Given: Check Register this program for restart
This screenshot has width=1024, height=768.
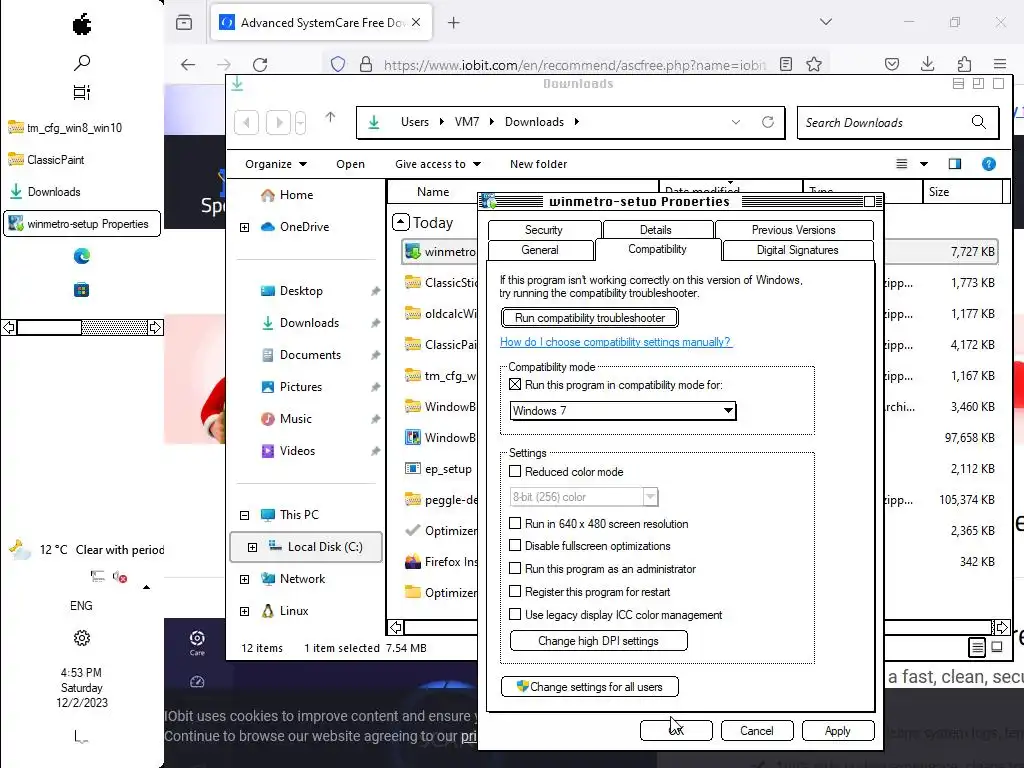Looking at the screenshot, I should 515,591.
